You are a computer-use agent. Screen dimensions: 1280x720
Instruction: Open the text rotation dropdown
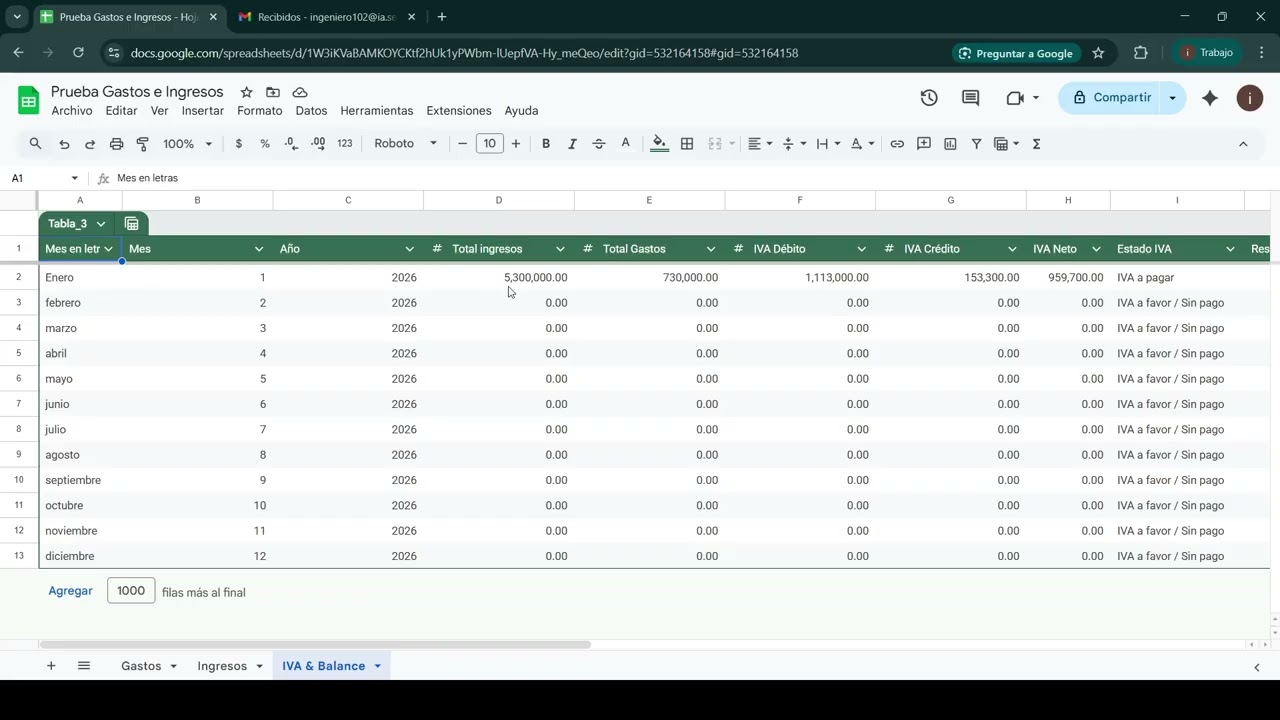point(862,144)
